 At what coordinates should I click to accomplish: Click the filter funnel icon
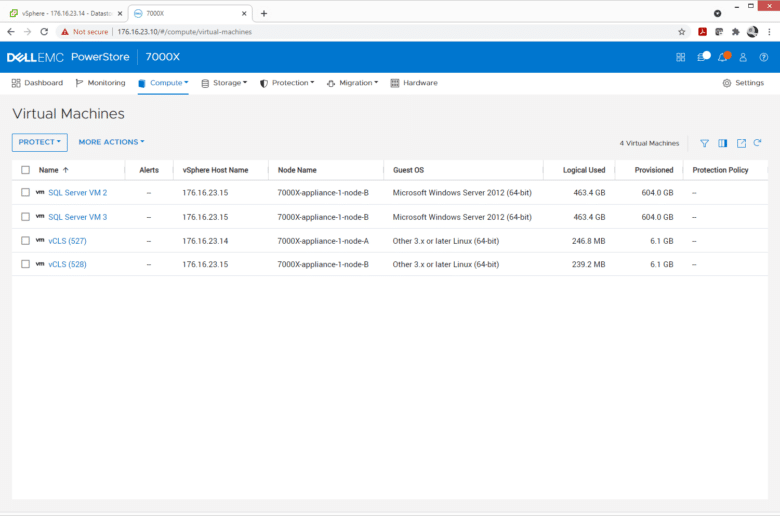[704, 143]
